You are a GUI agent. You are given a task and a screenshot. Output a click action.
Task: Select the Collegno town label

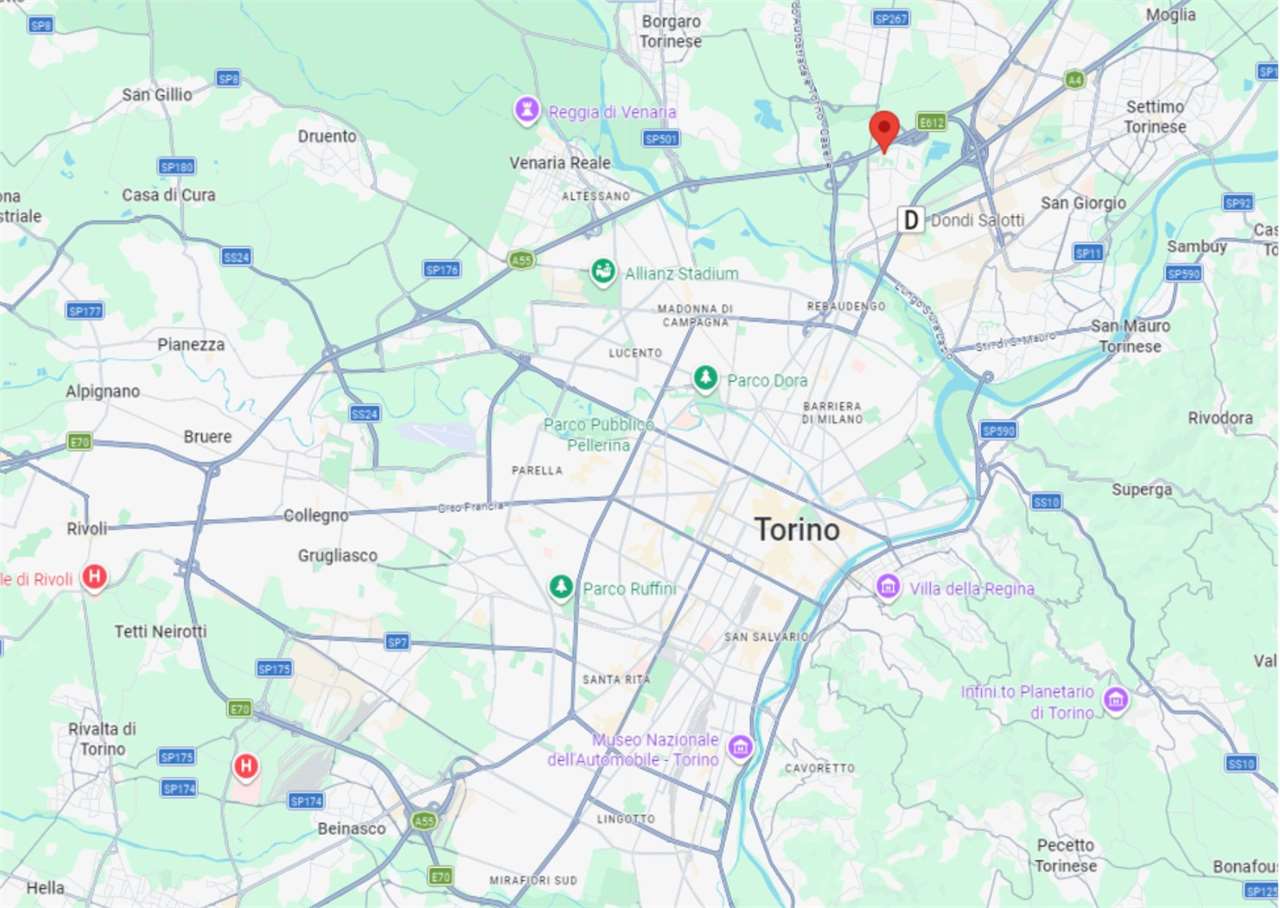click(316, 515)
